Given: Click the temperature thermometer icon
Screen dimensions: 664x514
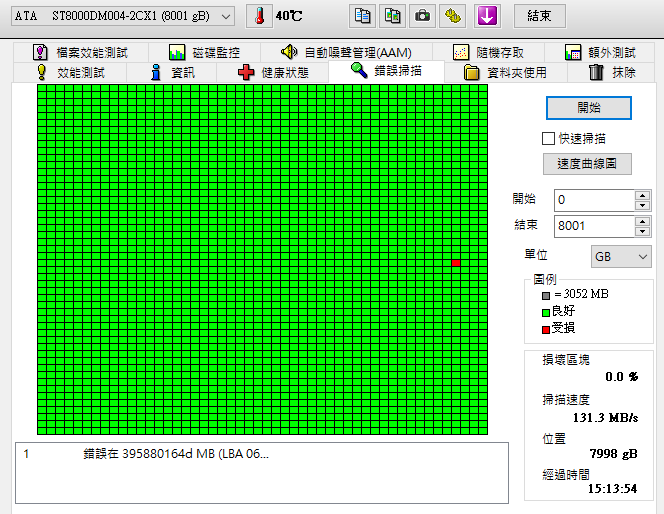Looking at the screenshot, I should 259,16.
